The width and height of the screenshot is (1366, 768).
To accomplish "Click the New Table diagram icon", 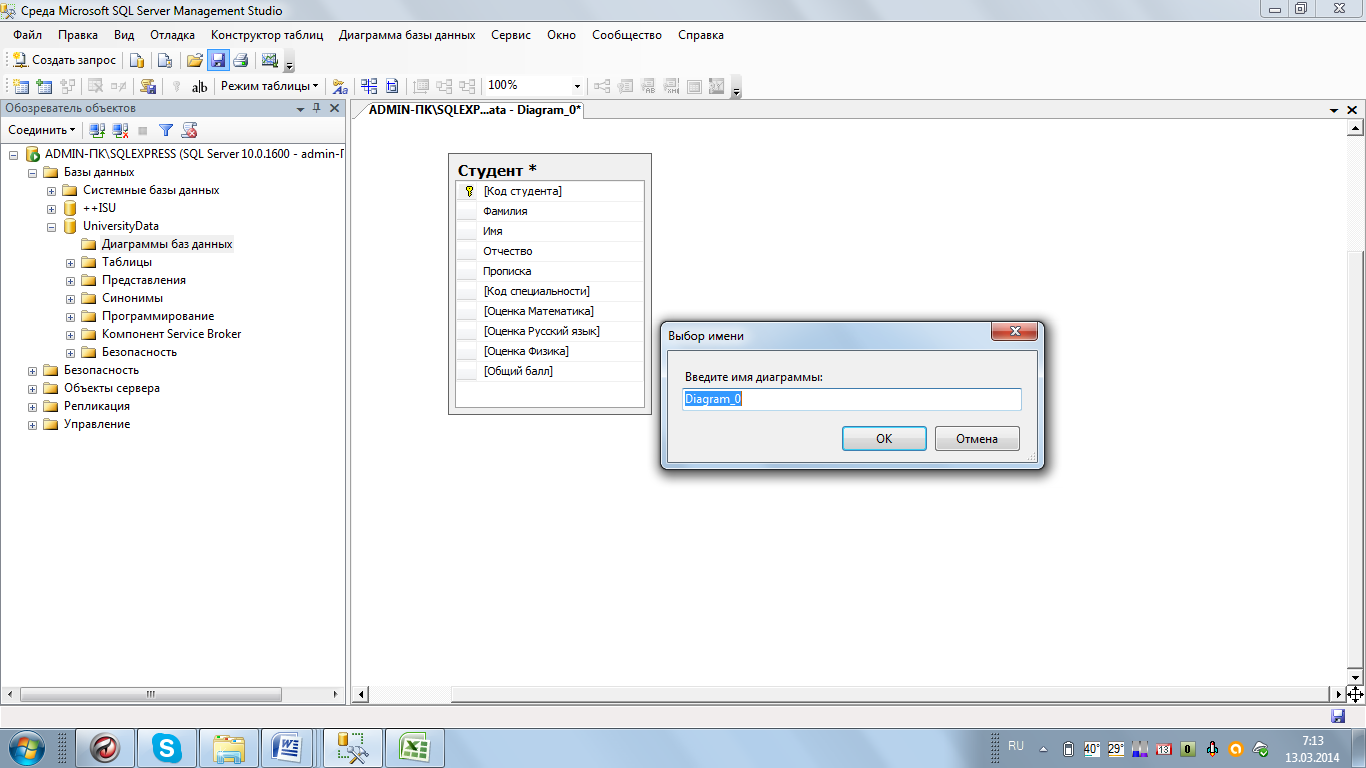I will point(20,86).
